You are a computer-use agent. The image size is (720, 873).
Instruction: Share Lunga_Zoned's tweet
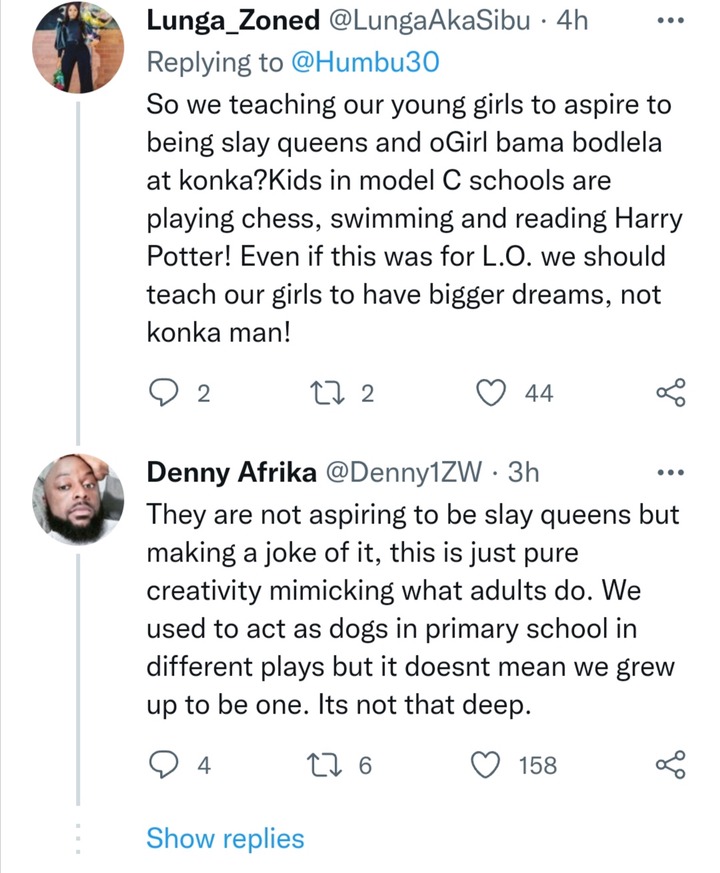(x=671, y=393)
